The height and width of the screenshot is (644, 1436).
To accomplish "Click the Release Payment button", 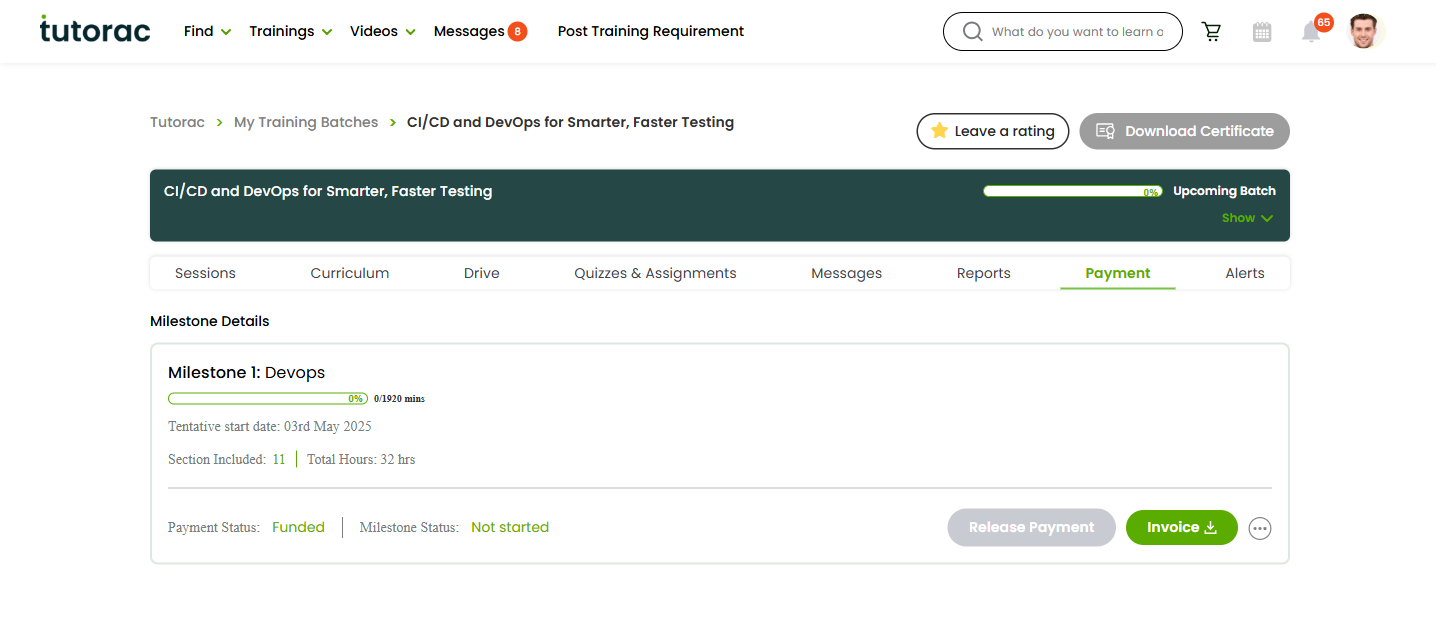I will 1032,528.
